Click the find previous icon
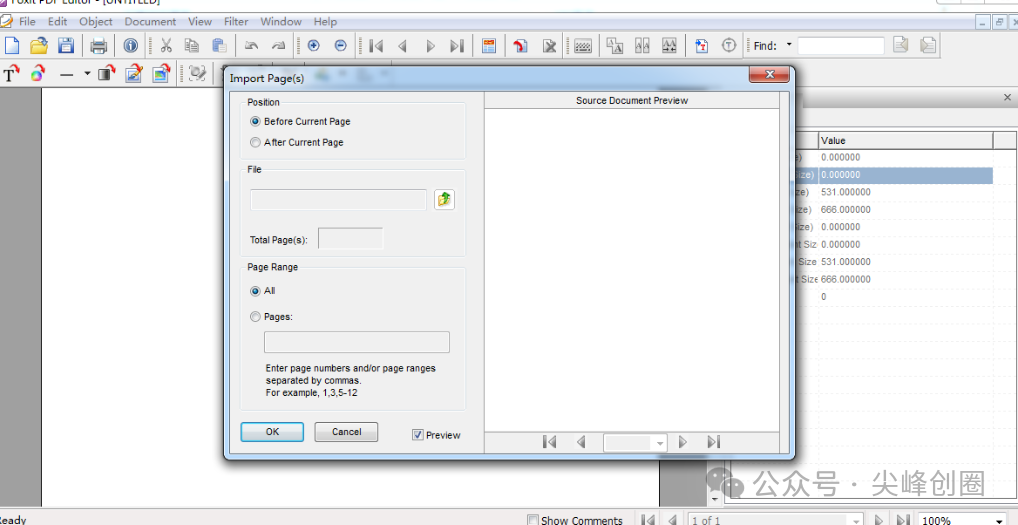This screenshot has width=1018, height=525. (x=900, y=45)
